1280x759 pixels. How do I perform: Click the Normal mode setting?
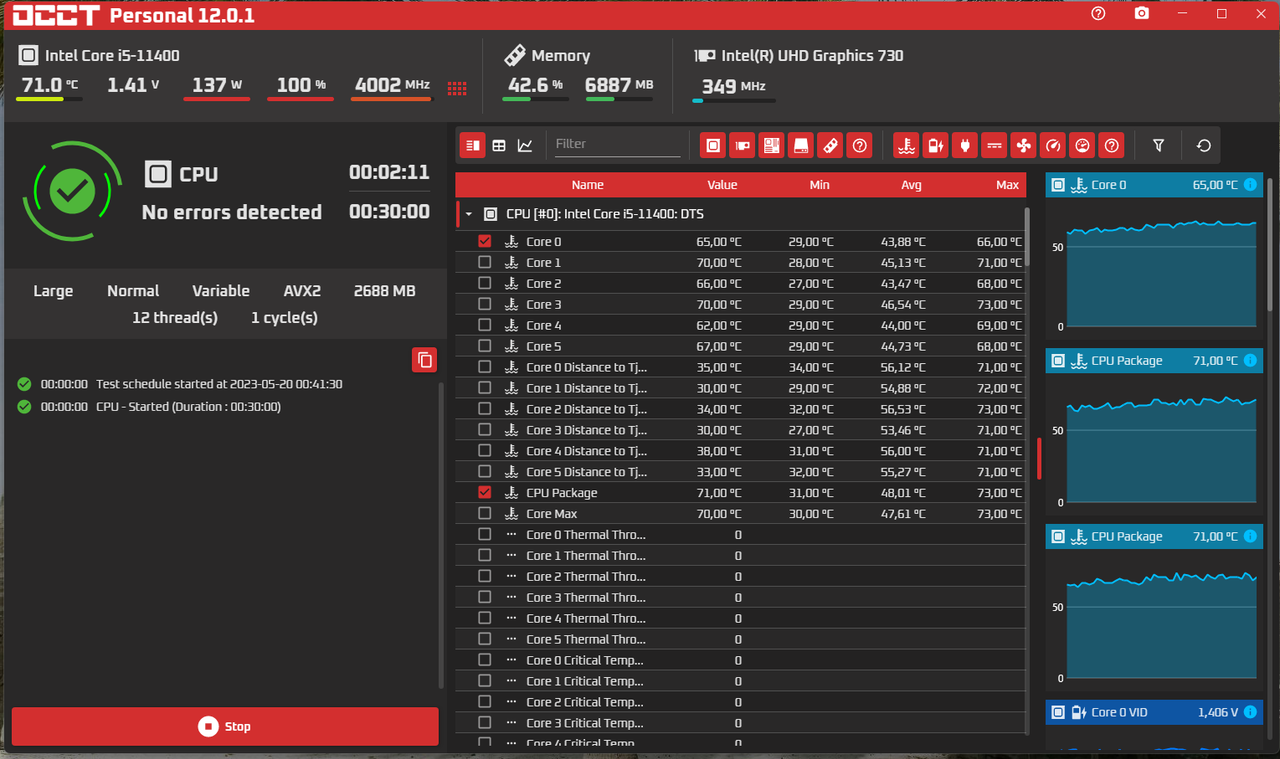133,291
